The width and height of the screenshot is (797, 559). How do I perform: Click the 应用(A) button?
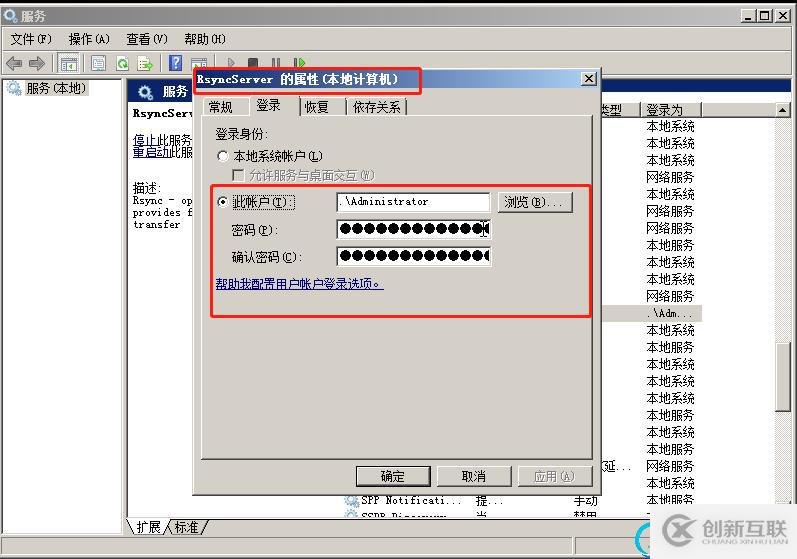coord(555,476)
